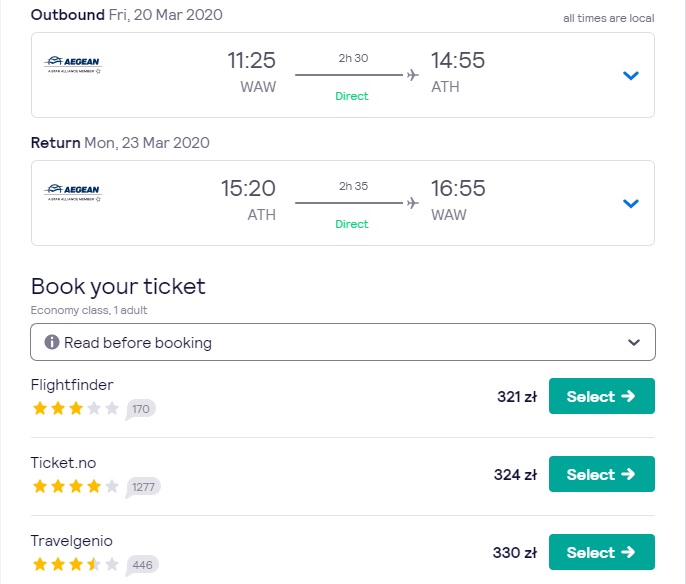Image resolution: width=686 pixels, height=584 pixels.
Task: Expand the outbound flight details chevron
Action: point(630,75)
